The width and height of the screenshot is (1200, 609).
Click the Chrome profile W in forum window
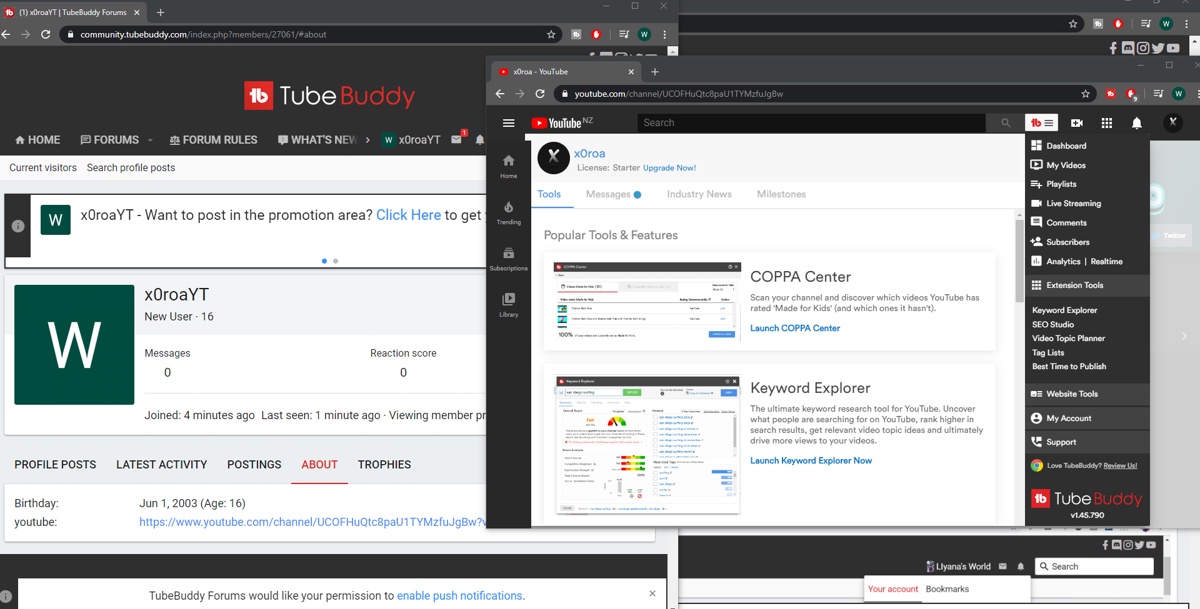(x=644, y=34)
